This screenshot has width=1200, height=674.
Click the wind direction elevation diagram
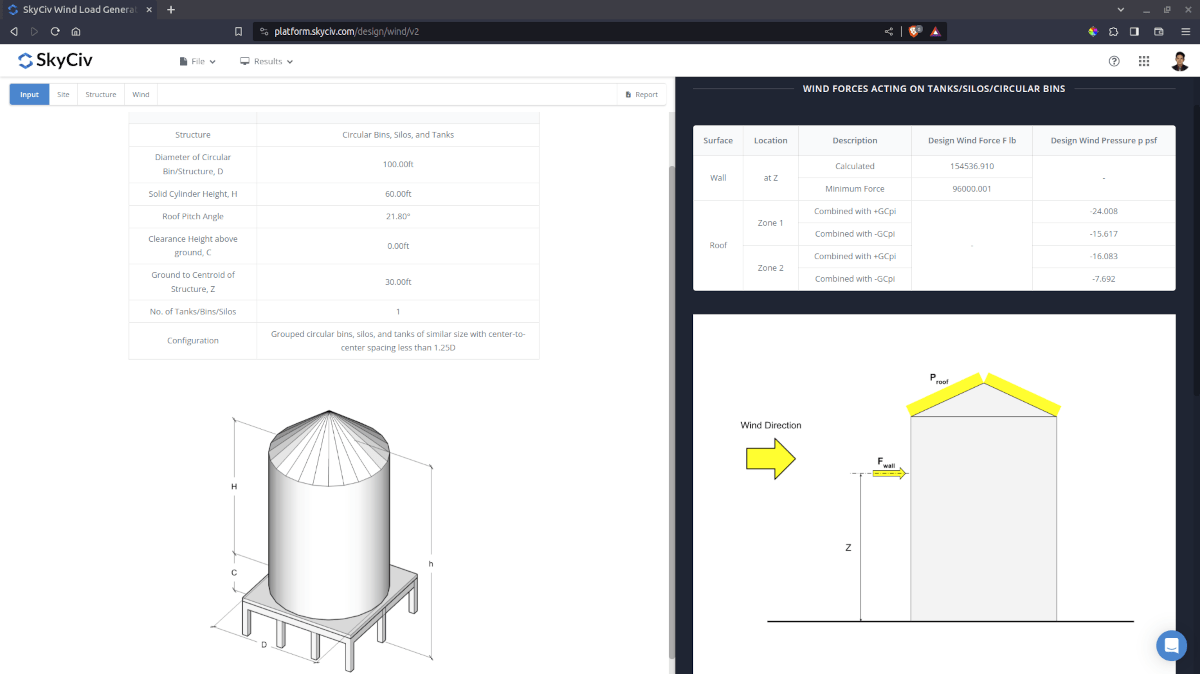pyautogui.click(x=934, y=495)
